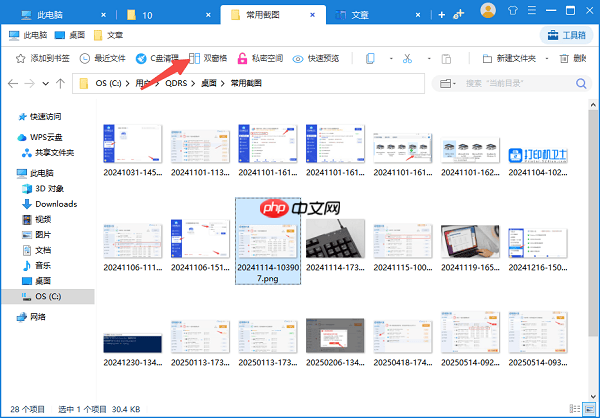Screen dimensions: 600x418
Task: Enable 双窗格 dual-pane view
Action: pos(208,59)
